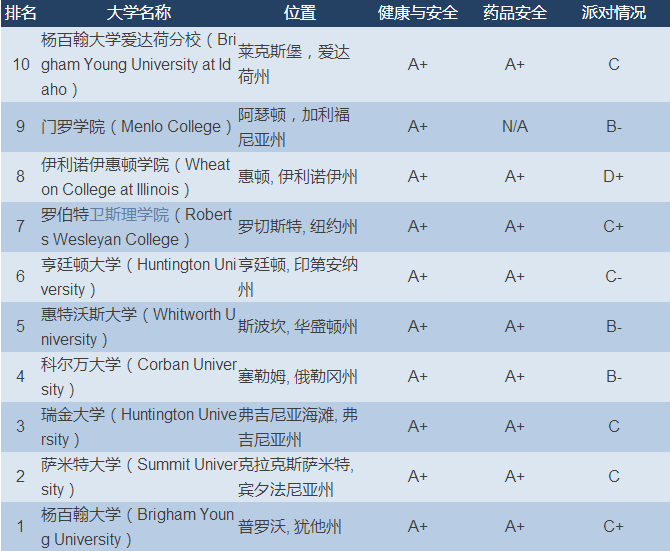Click the 派对情况 column header
The height and width of the screenshot is (551, 670).
coord(614,13)
